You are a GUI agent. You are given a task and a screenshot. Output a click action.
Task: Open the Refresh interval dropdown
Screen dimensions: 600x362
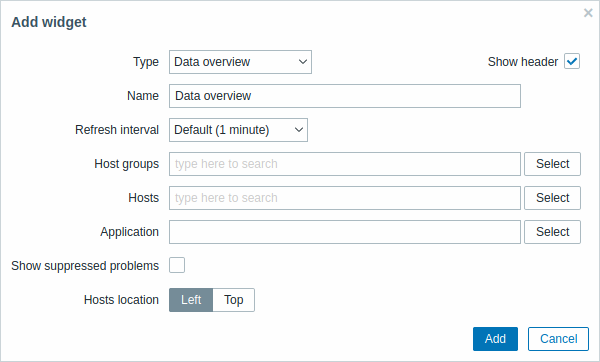pyautogui.click(x=238, y=130)
